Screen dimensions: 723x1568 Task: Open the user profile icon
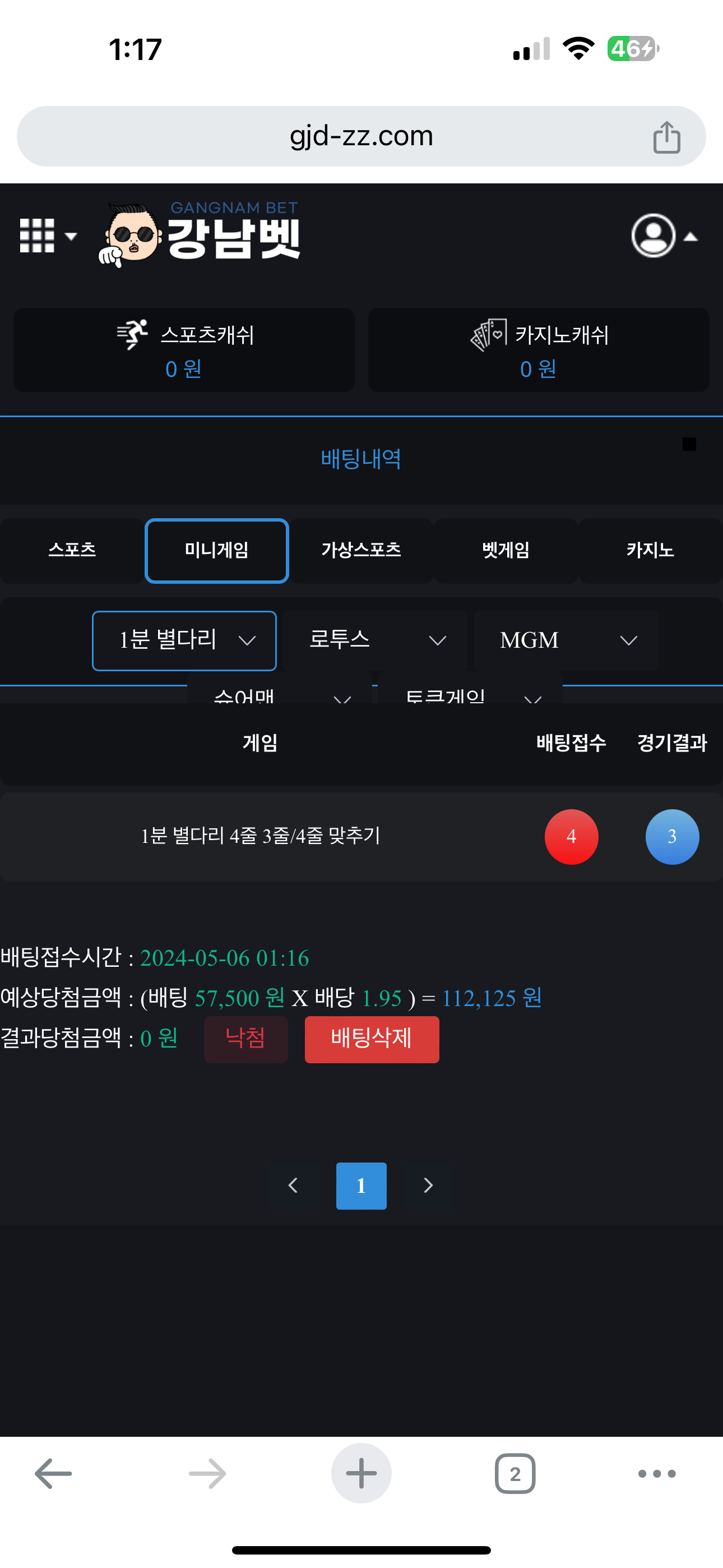[x=654, y=236]
